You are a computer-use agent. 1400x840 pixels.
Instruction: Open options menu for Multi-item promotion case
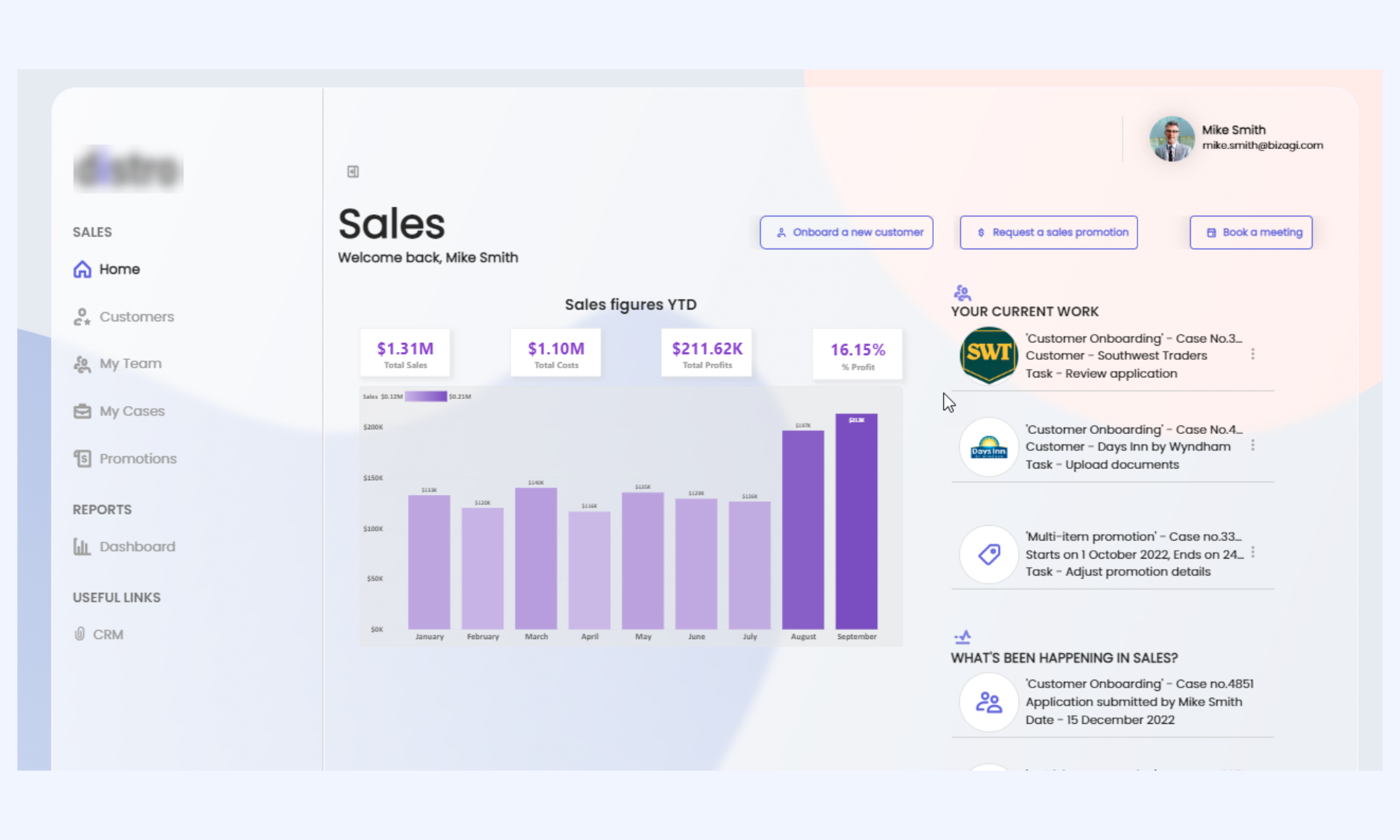[1252, 552]
